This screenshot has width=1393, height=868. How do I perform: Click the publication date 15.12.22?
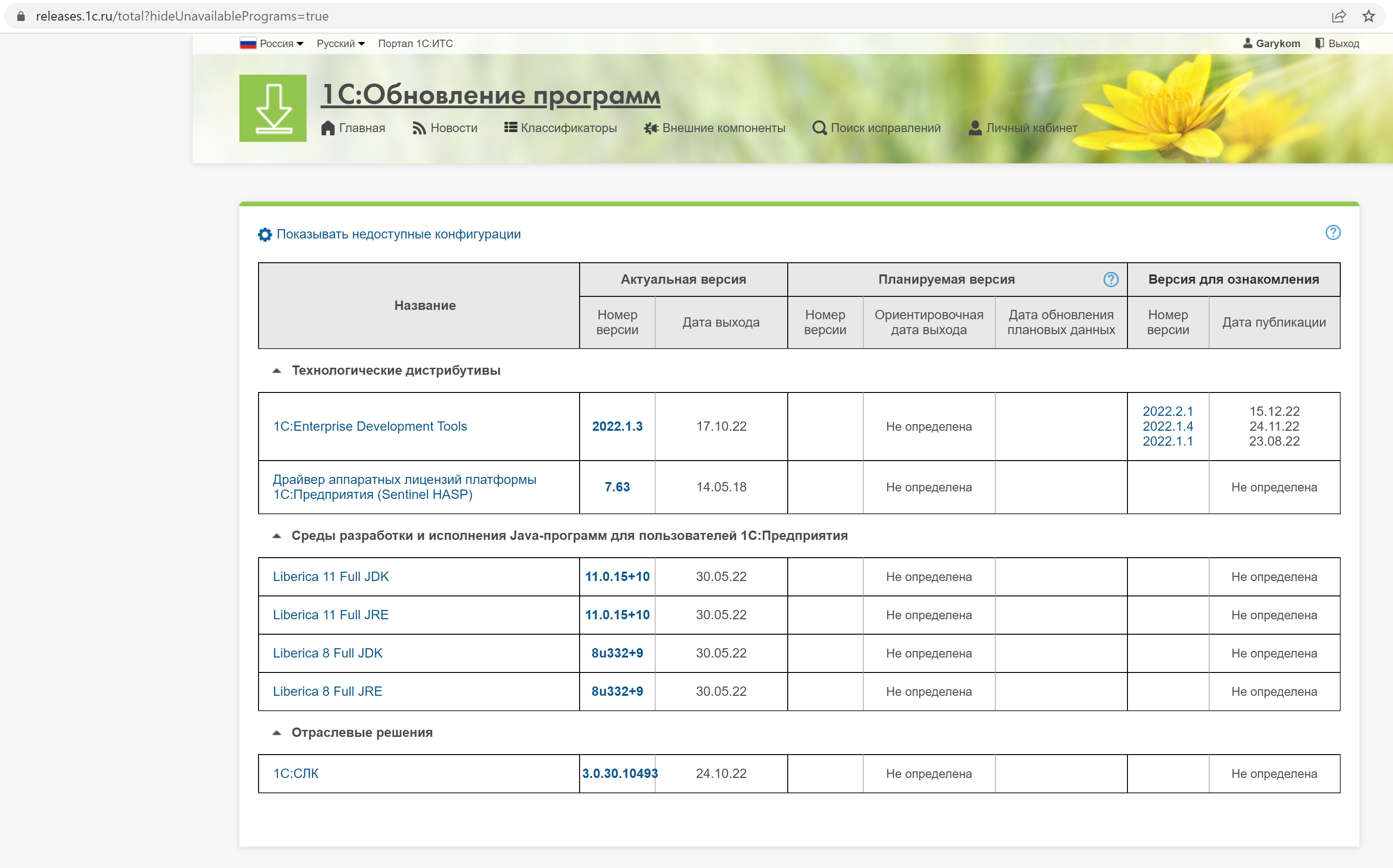(1274, 412)
